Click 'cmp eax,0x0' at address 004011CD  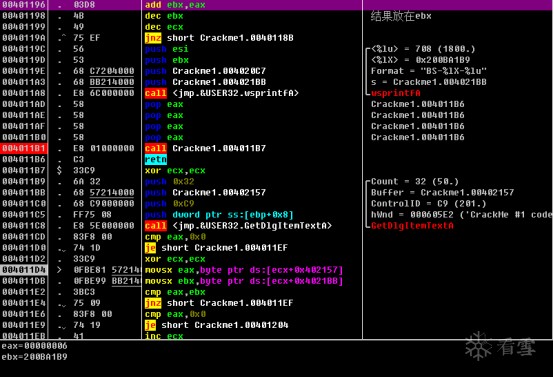pos(175,237)
